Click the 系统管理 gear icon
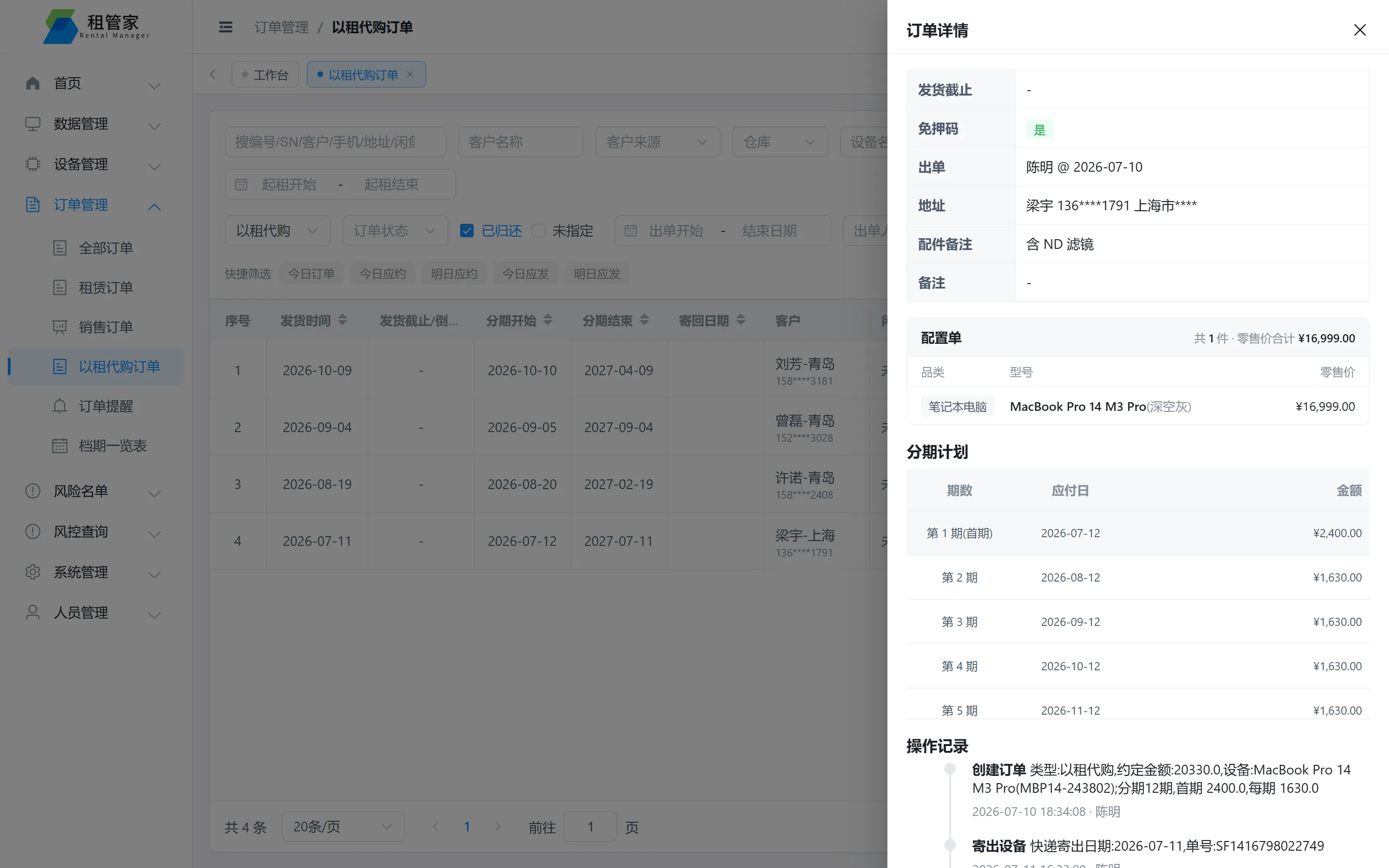Viewport: 1389px width, 868px height. pyautogui.click(x=33, y=572)
